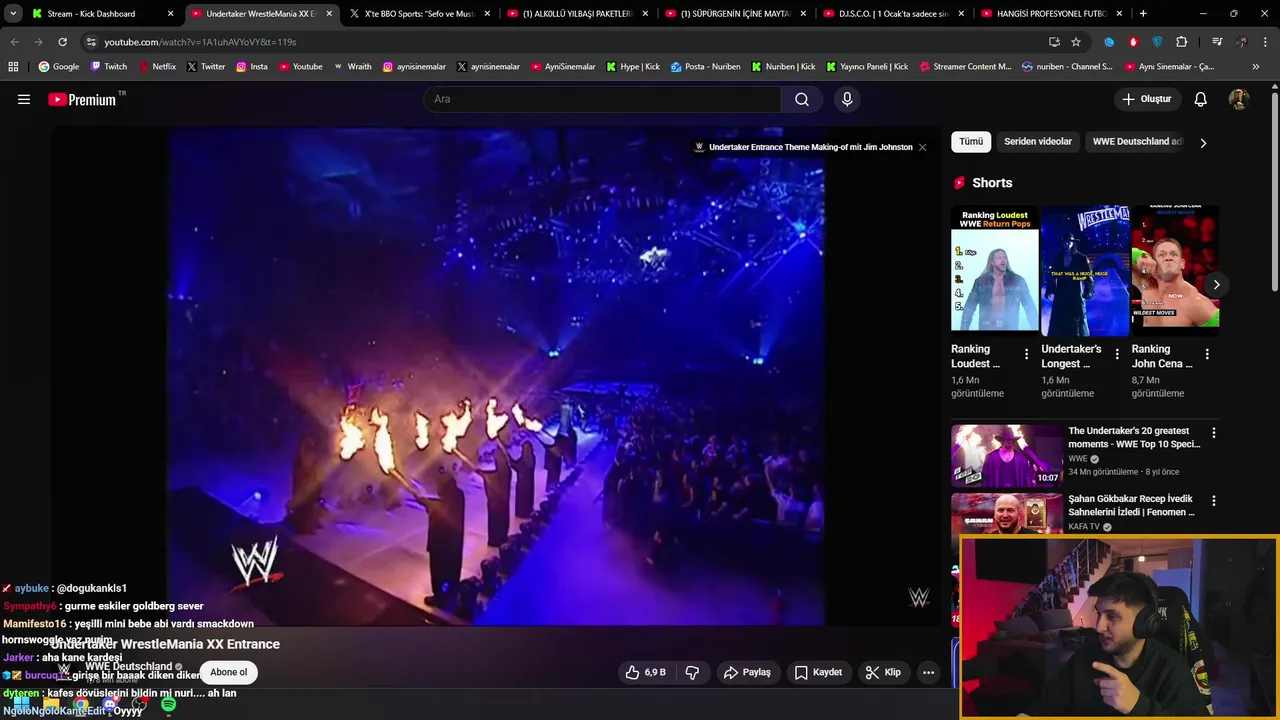1280x720 pixels.
Task: Start voice search with the microphone icon
Action: (847, 99)
